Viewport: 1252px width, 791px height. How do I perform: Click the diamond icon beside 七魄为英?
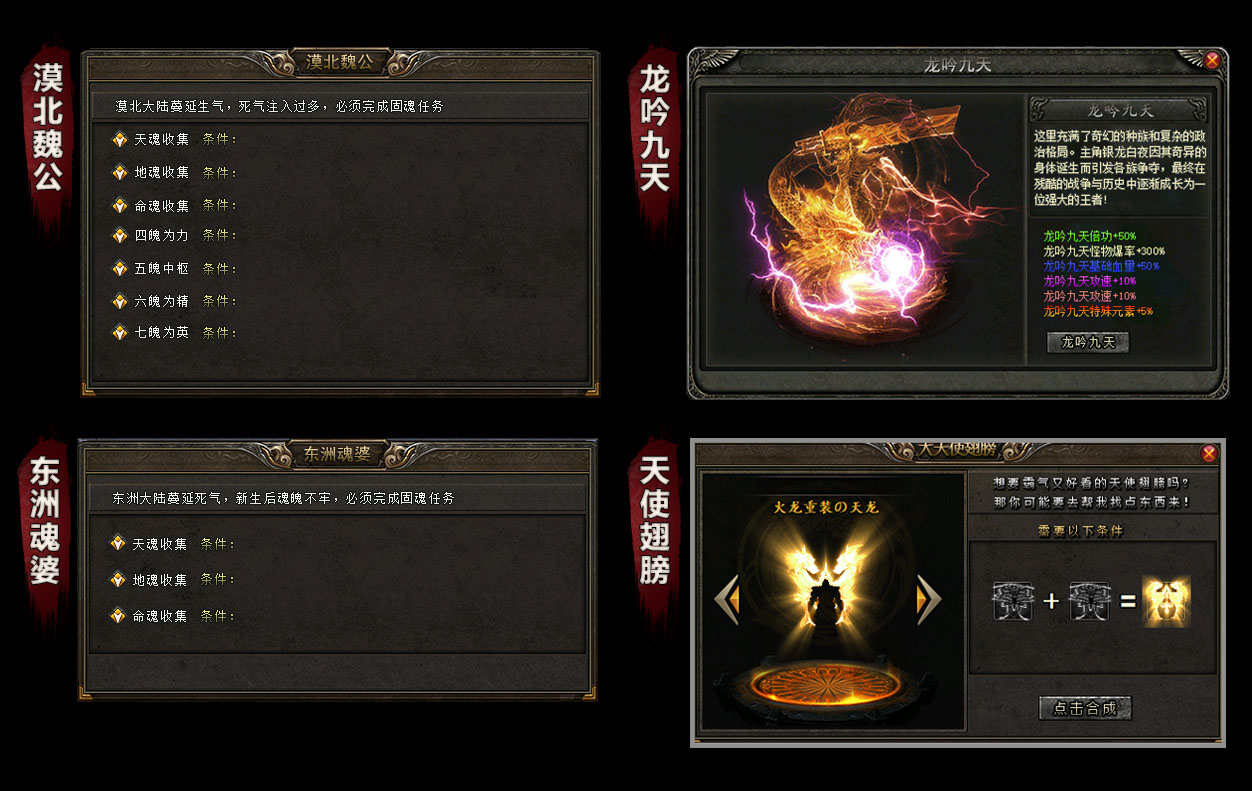click(119, 332)
